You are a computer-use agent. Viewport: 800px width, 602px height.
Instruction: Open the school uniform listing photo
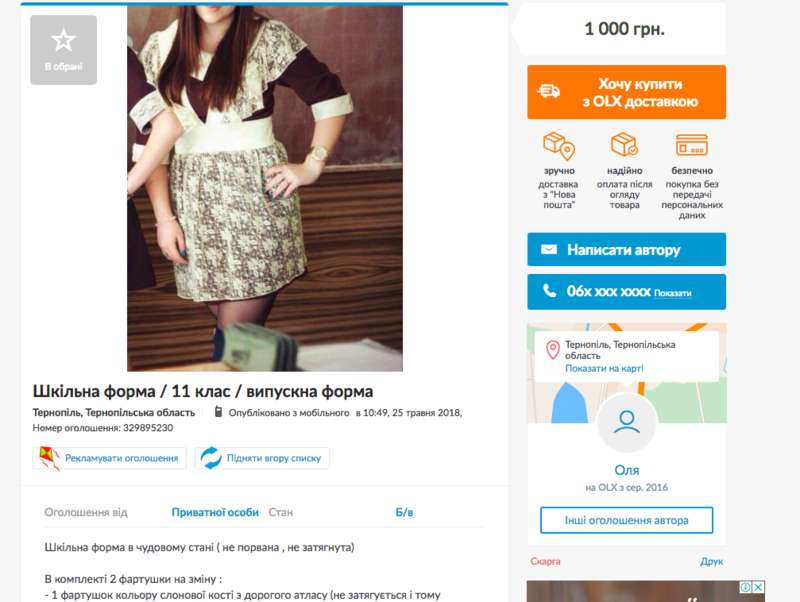tap(265, 188)
